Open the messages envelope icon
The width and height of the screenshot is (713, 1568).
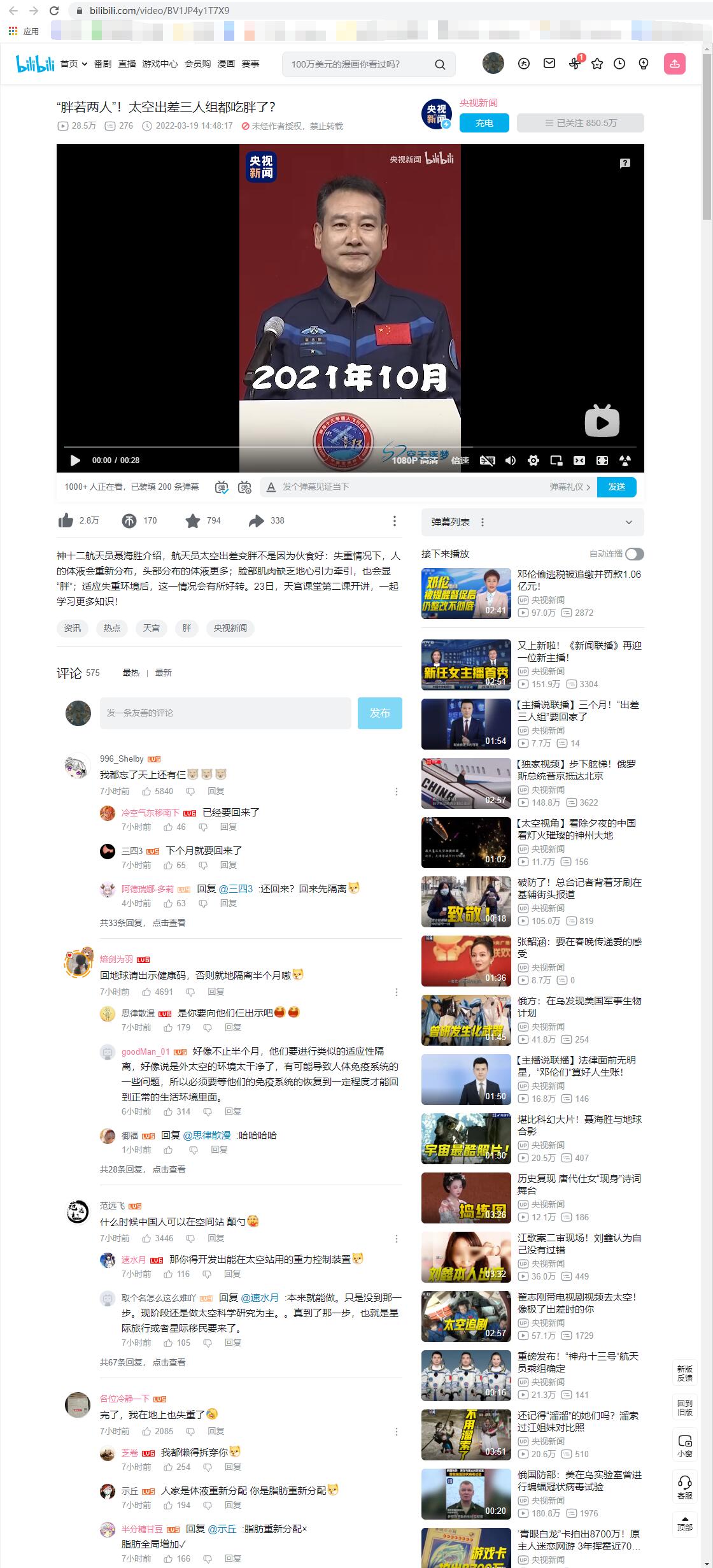pos(549,64)
